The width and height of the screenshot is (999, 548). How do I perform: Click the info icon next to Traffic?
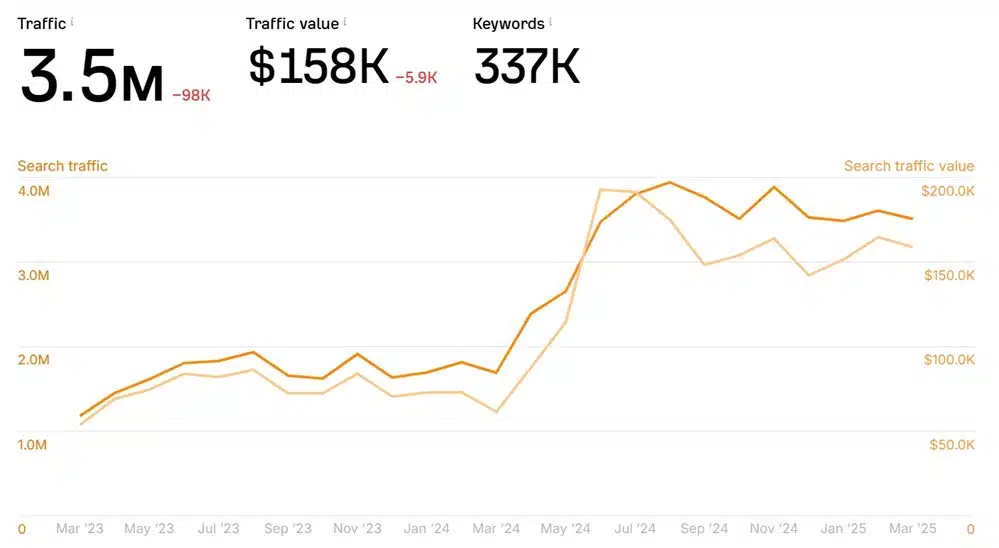[x=72, y=21]
